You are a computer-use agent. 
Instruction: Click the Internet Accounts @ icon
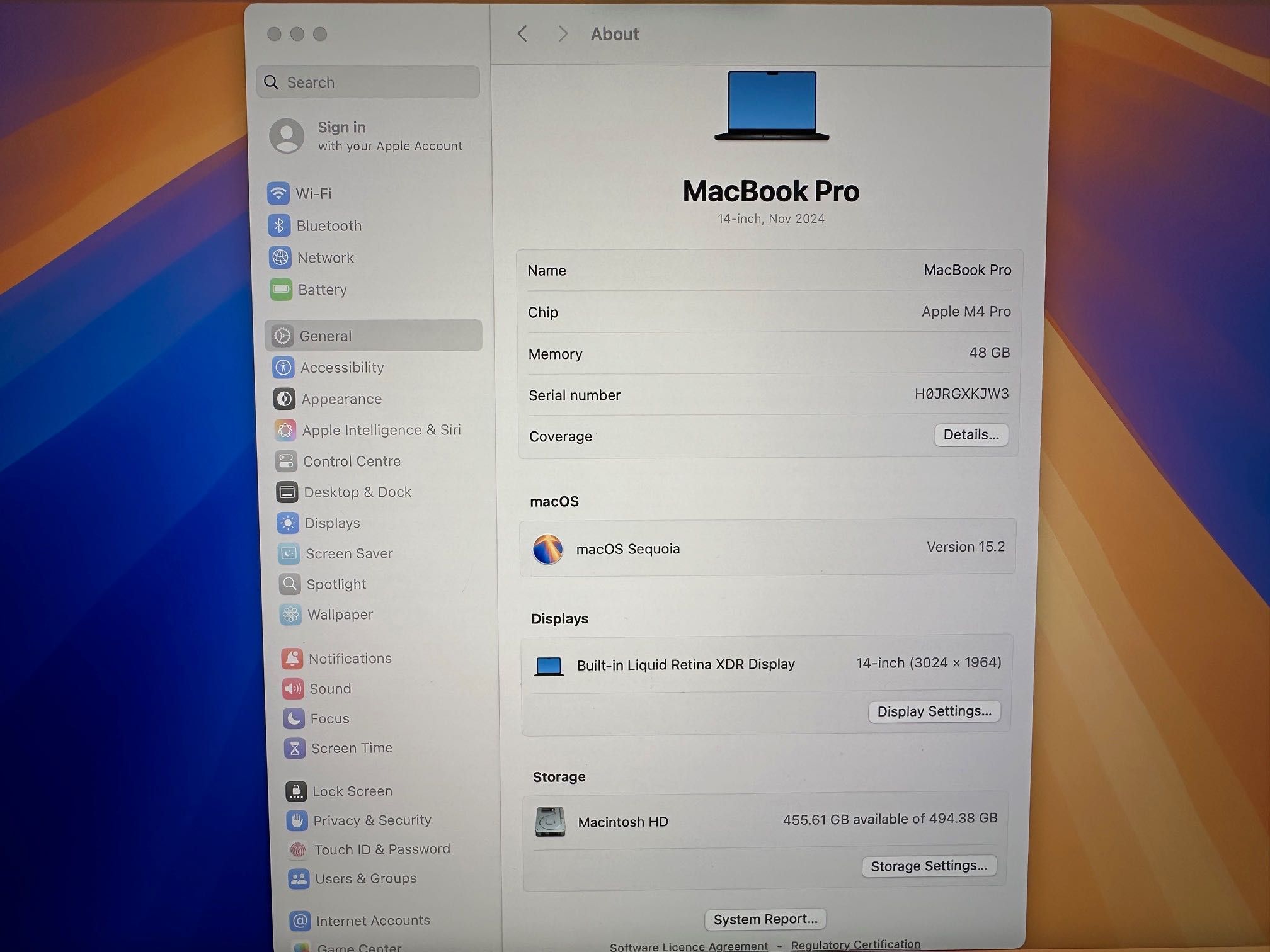point(300,921)
